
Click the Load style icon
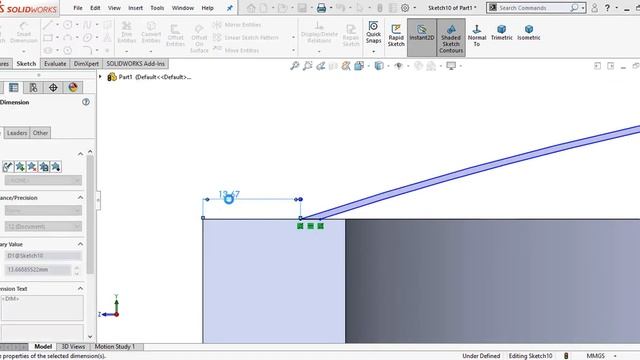point(56,167)
